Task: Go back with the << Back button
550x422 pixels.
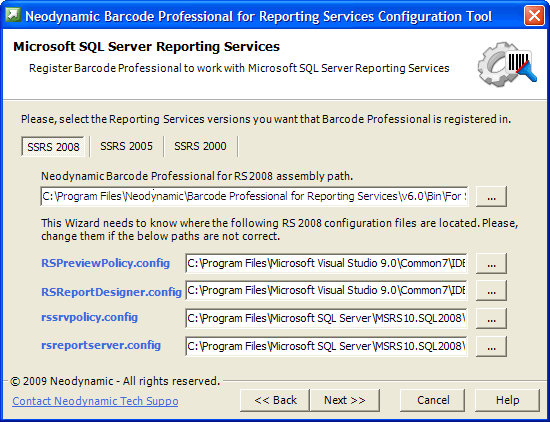Action: [275, 400]
